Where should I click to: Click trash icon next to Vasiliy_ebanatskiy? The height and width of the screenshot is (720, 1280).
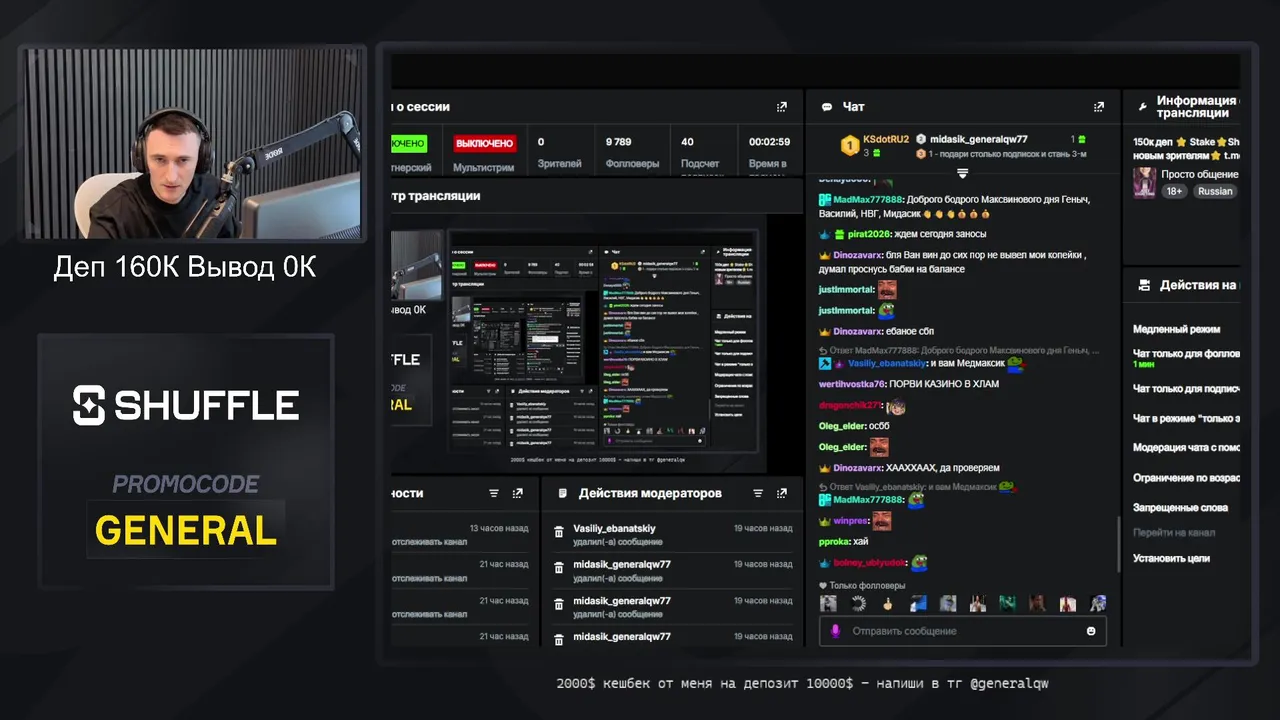tap(559, 533)
